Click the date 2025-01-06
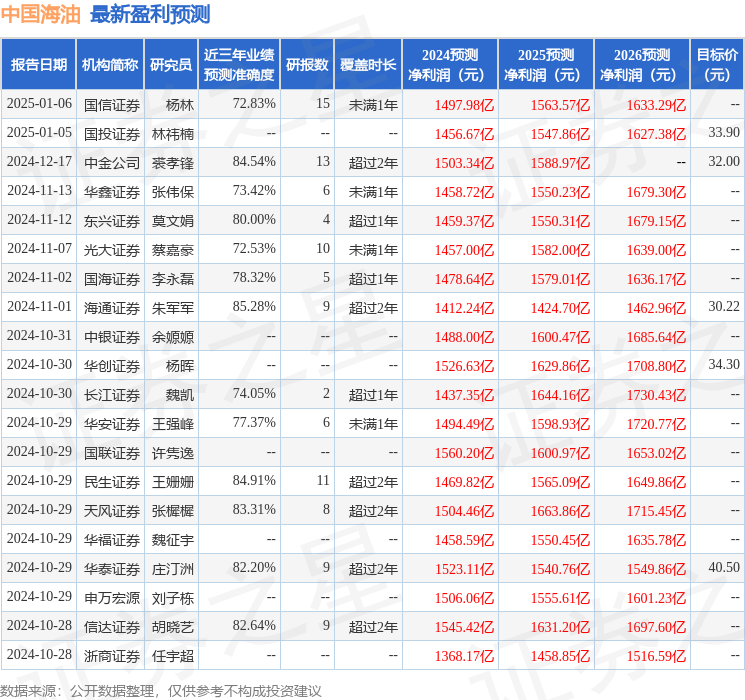The image size is (745, 700). pyautogui.click(x=39, y=103)
